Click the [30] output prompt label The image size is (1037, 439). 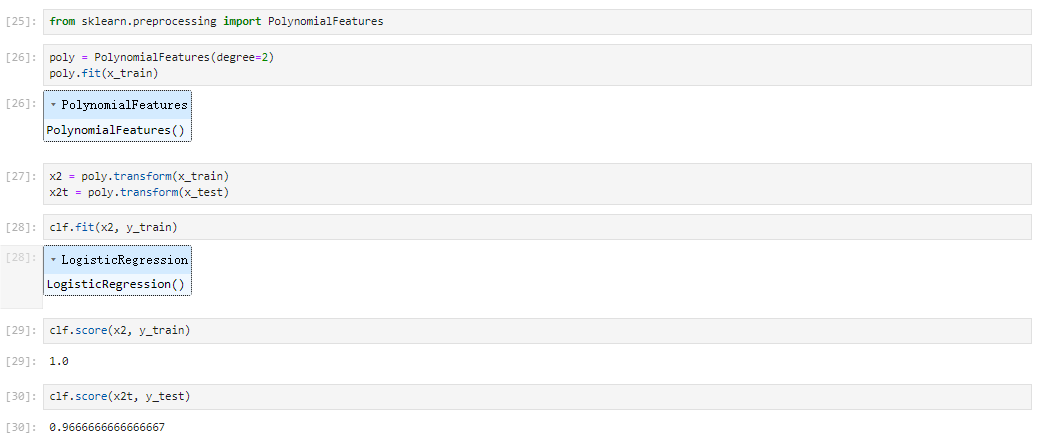click(21, 428)
